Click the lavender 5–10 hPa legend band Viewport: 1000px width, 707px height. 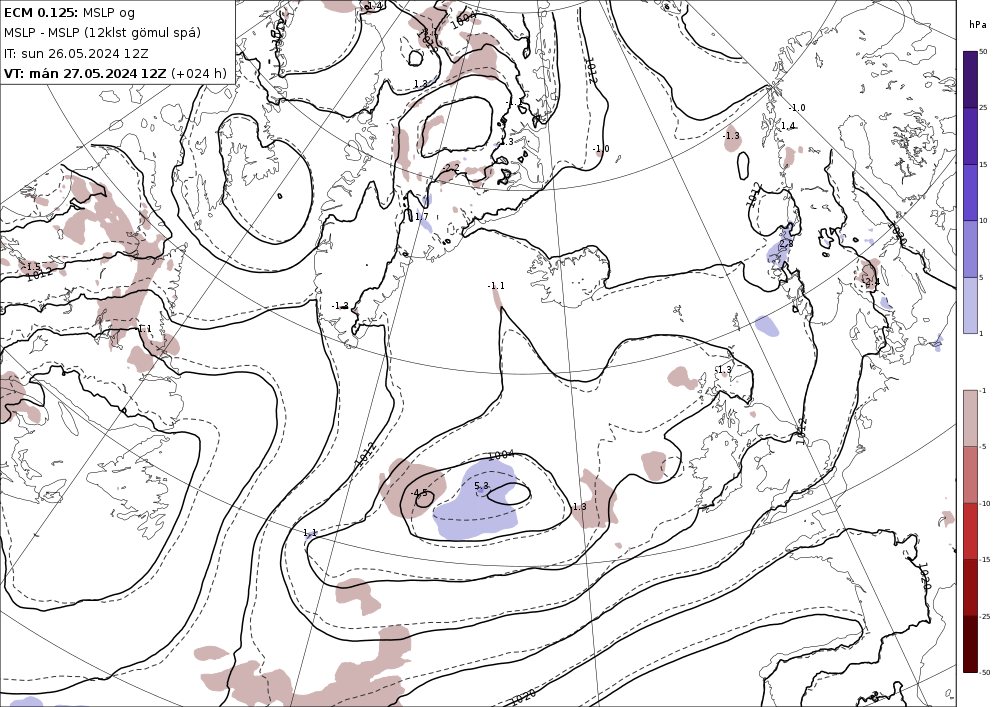coord(970,249)
